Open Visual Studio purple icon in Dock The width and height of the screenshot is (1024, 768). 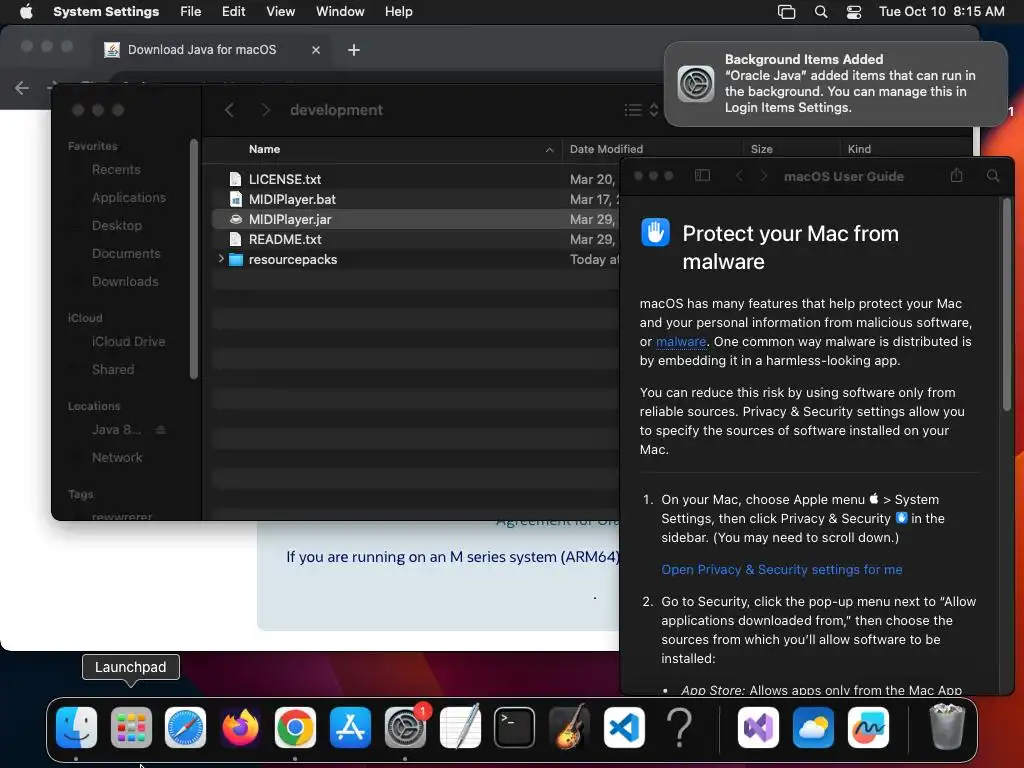click(758, 727)
